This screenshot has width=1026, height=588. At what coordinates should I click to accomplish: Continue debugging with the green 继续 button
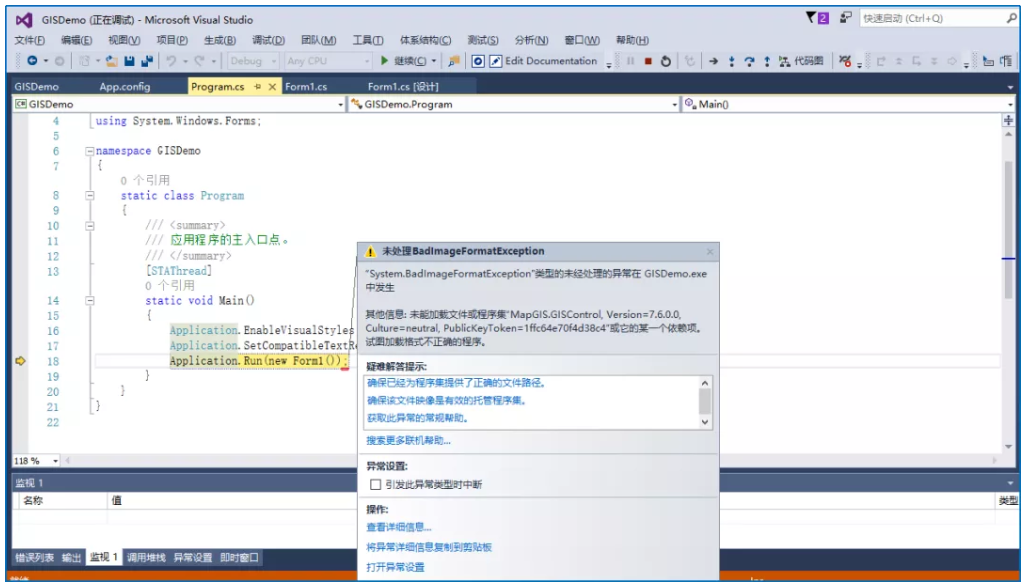pyautogui.click(x=404, y=61)
